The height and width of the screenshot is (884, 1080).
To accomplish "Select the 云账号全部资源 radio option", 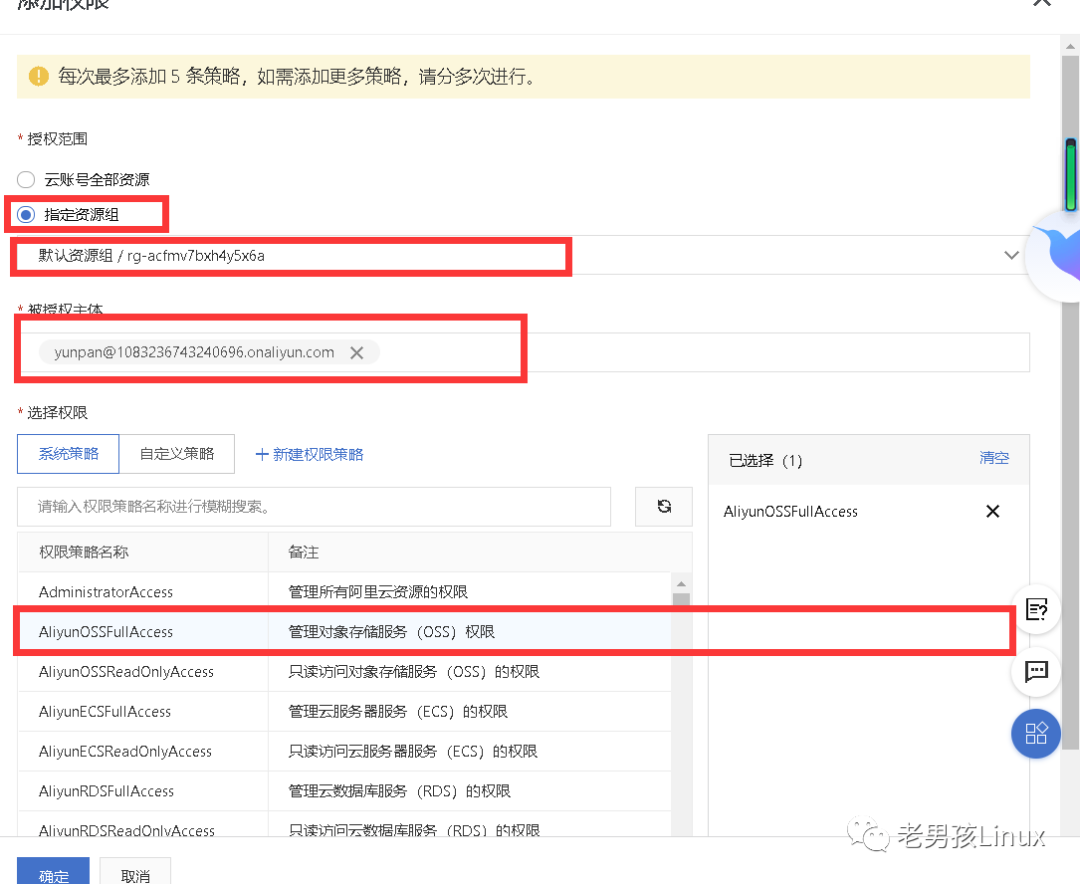I will point(26,180).
